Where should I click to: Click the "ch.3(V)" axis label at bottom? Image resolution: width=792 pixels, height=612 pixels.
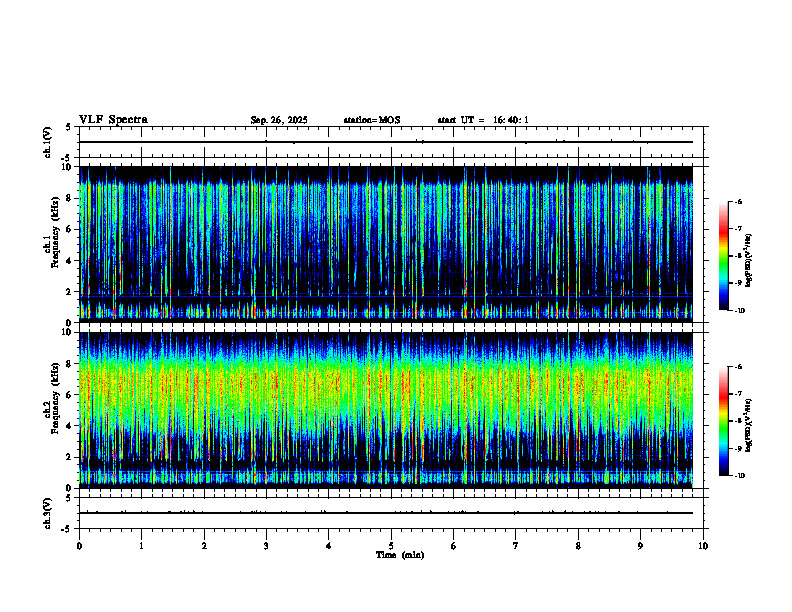[x=47, y=513]
